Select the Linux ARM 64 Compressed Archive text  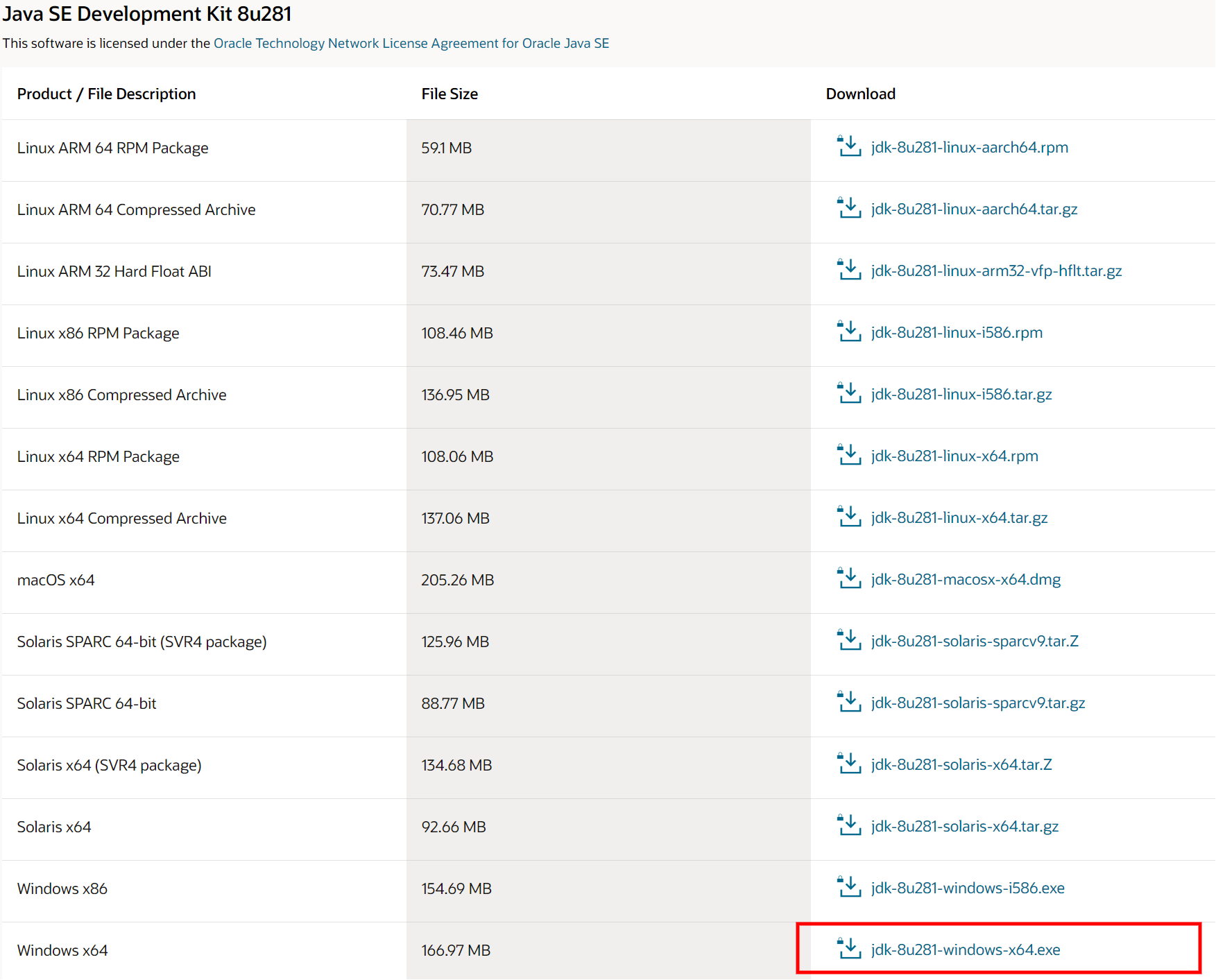[136, 209]
